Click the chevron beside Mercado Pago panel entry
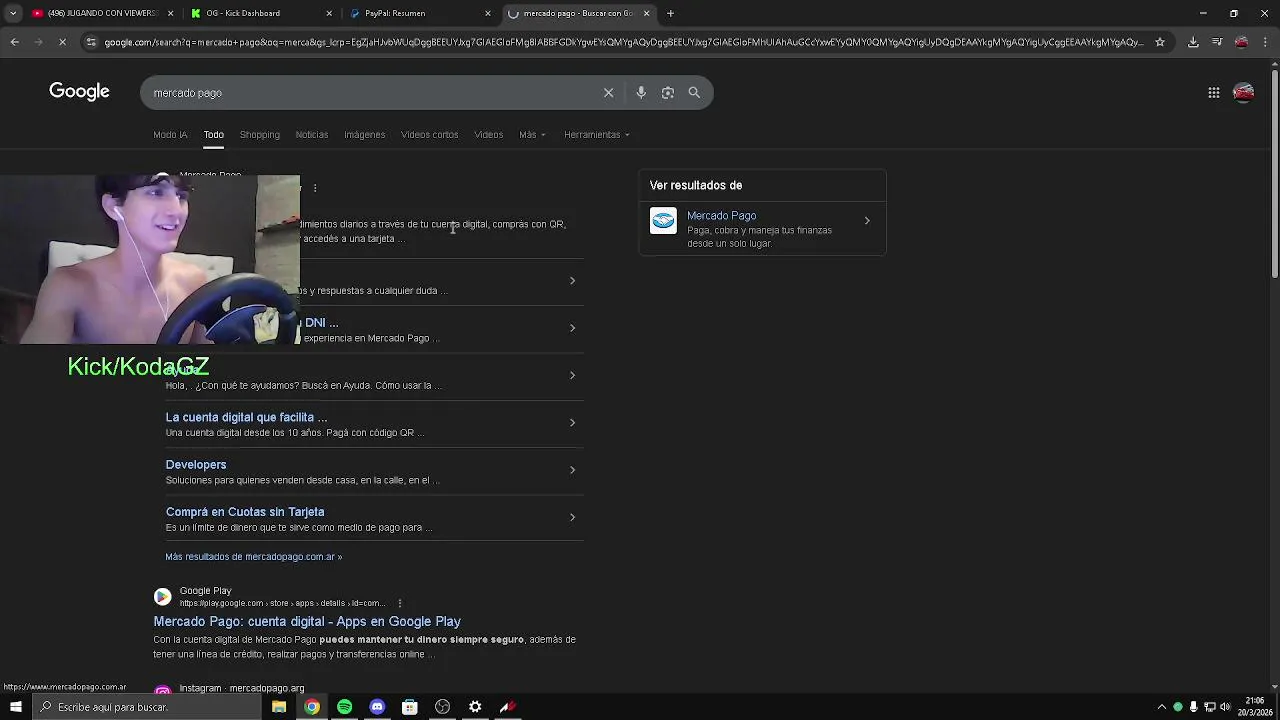The width and height of the screenshot is (1280, 720). (867, 221)
